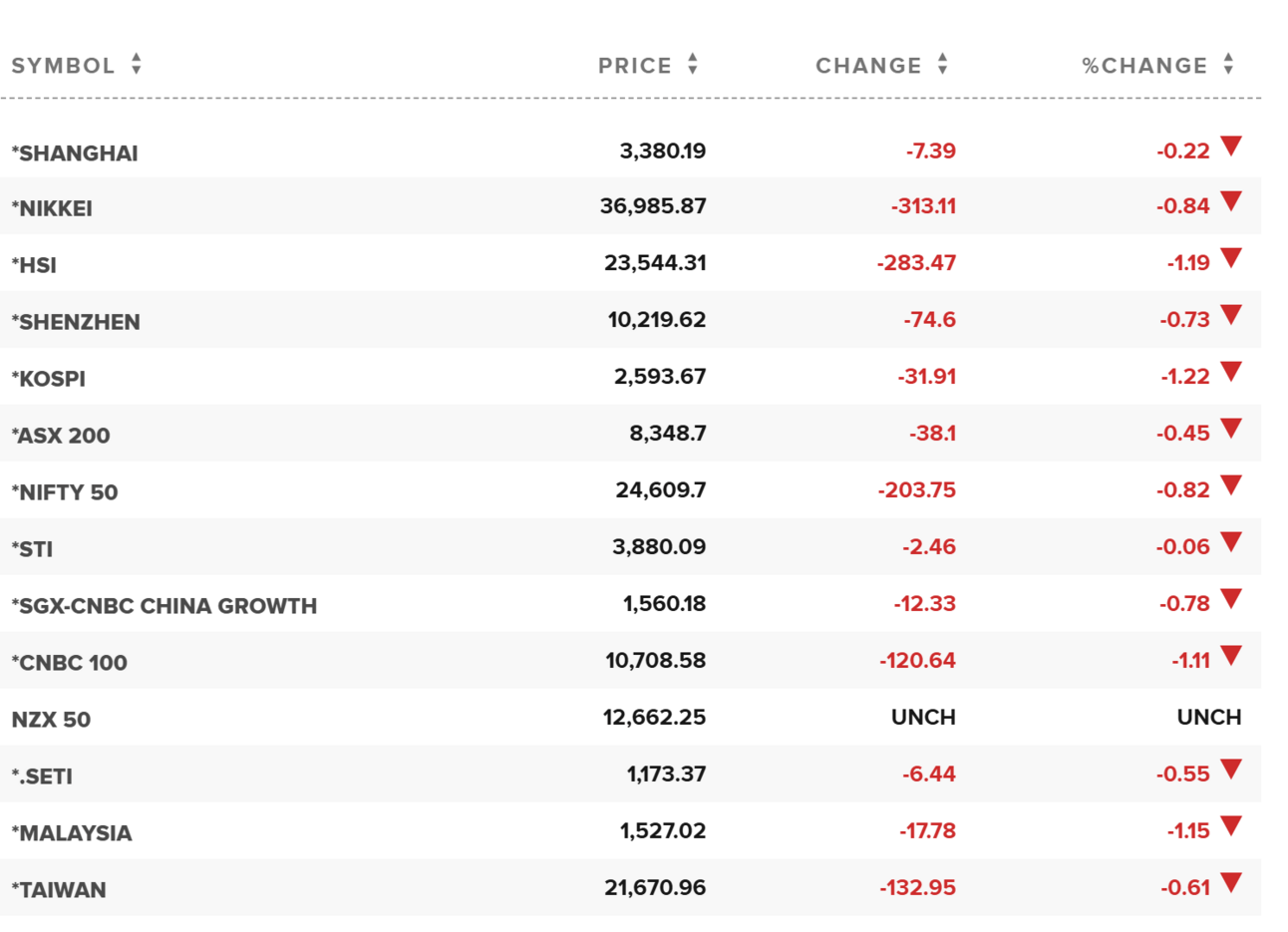This screenshot has width=1288, height=932.
Task: Click the red down arrow for Shanghai
Action: [1231, 147]
